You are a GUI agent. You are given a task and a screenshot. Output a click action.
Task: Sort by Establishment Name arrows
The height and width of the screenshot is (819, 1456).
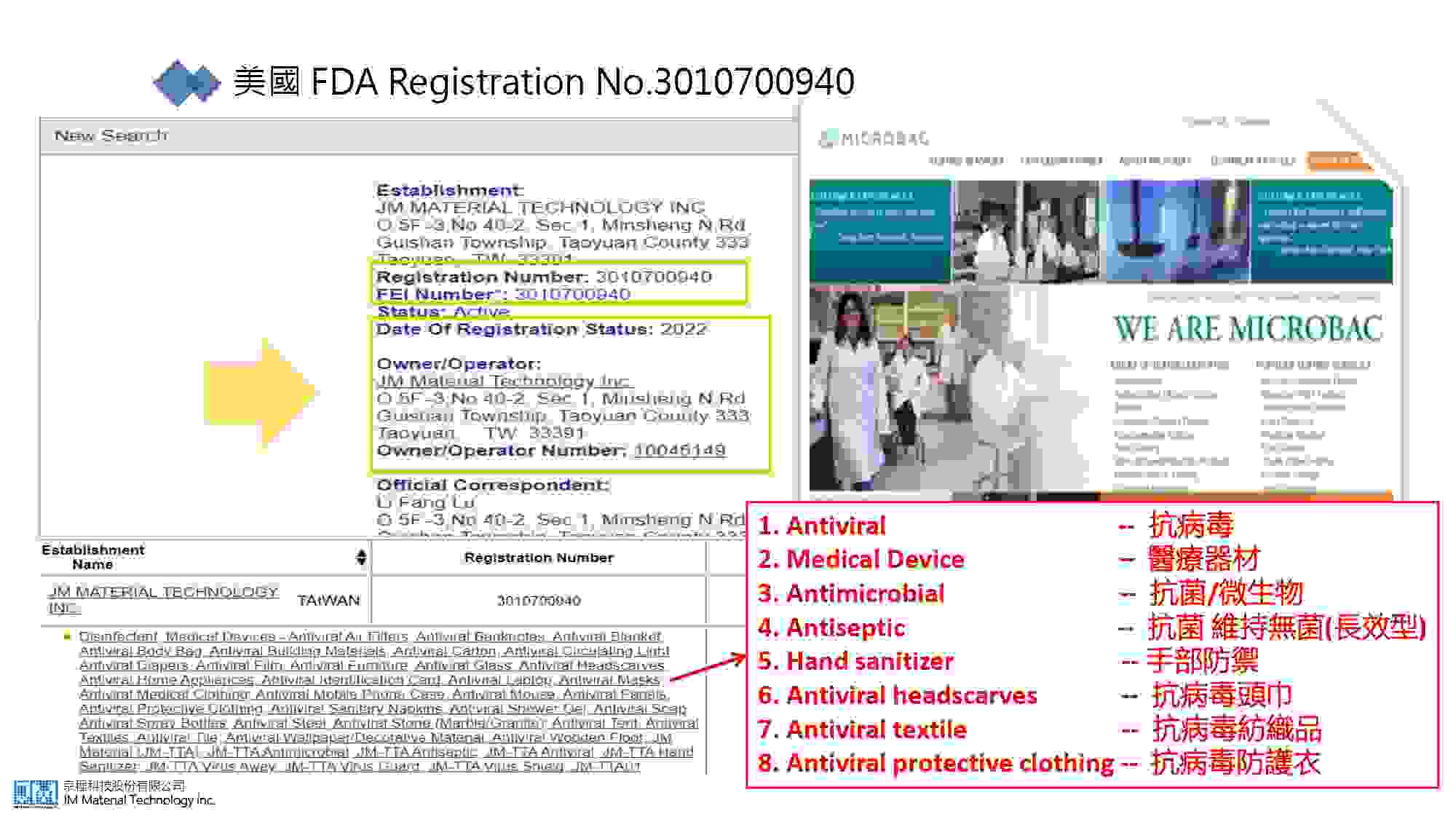(360, 558)
